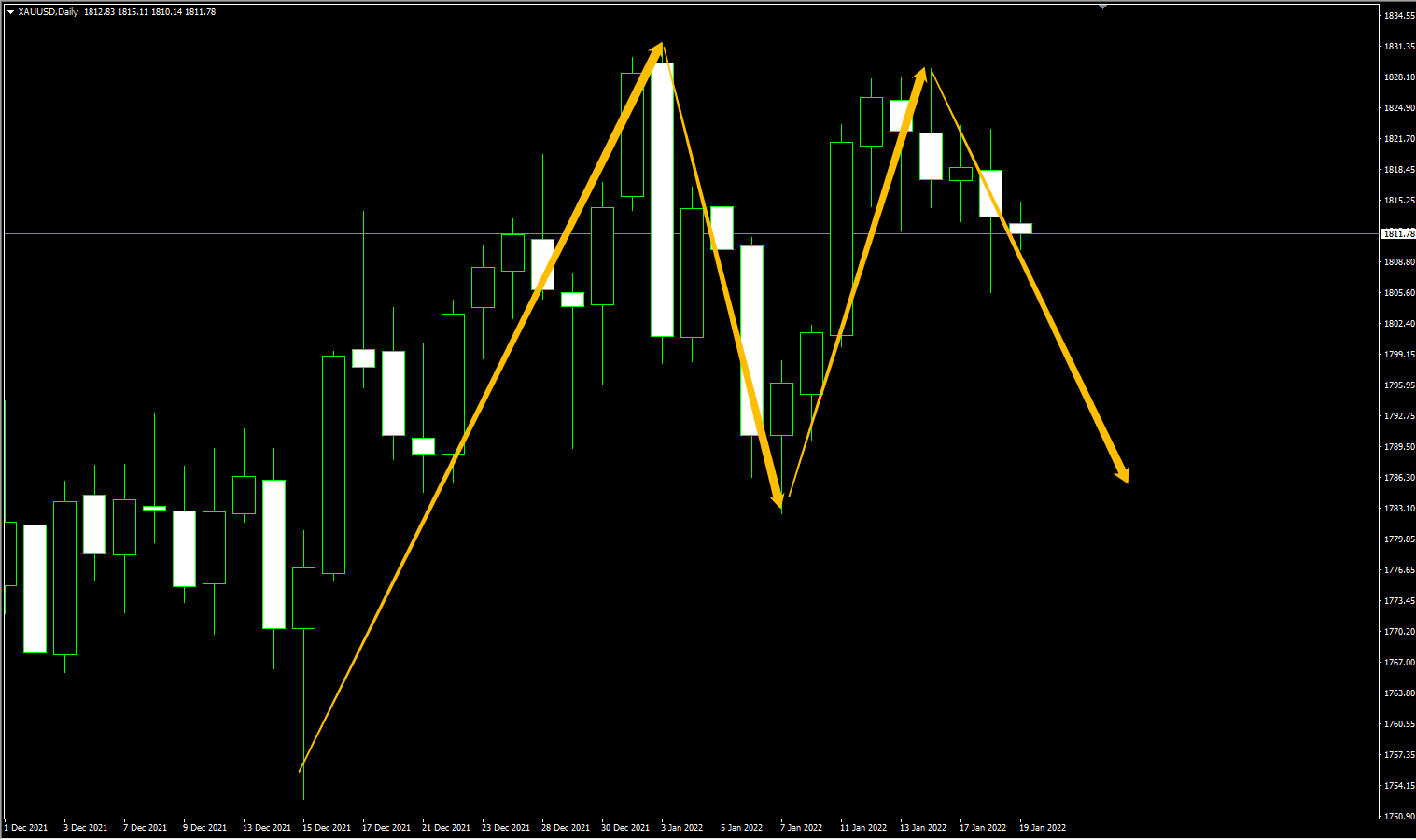Select the latest candle on 19 Jan 2022
This screenshot has width=1416, height=840.
[1020, 229]
